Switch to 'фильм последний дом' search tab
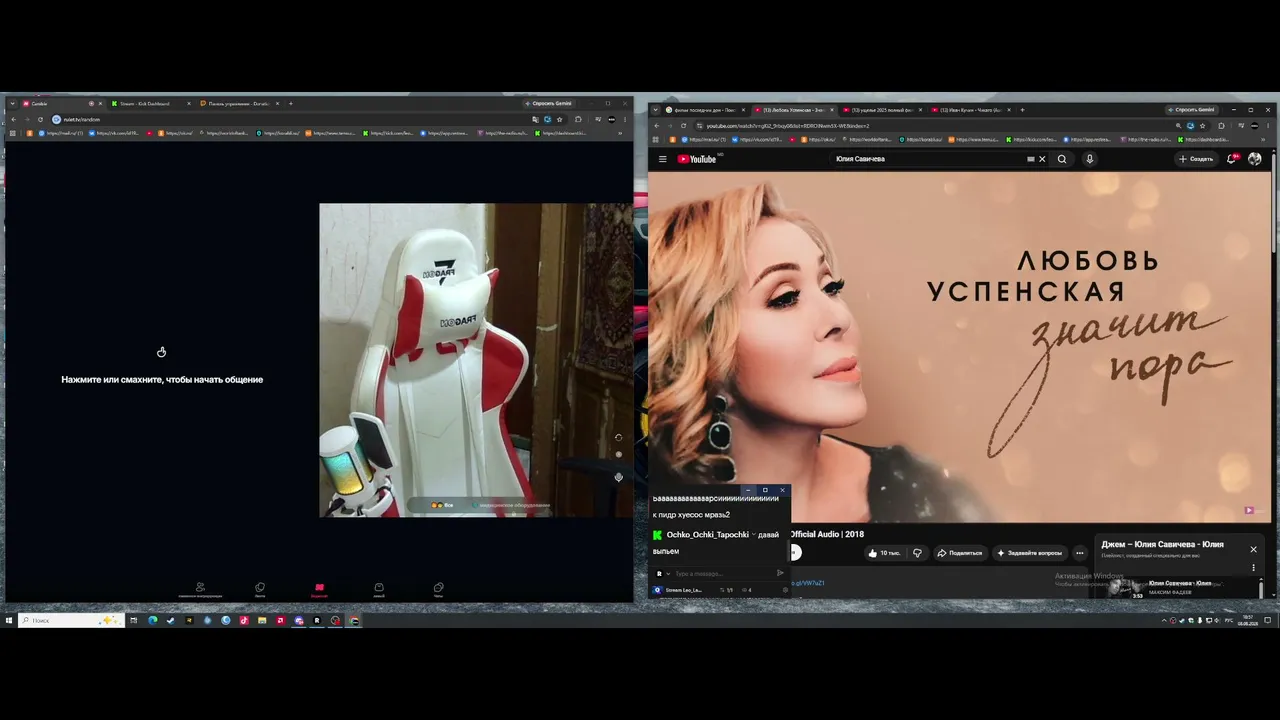Screen dimensions: 1280x720 click(x=705, y=110)
